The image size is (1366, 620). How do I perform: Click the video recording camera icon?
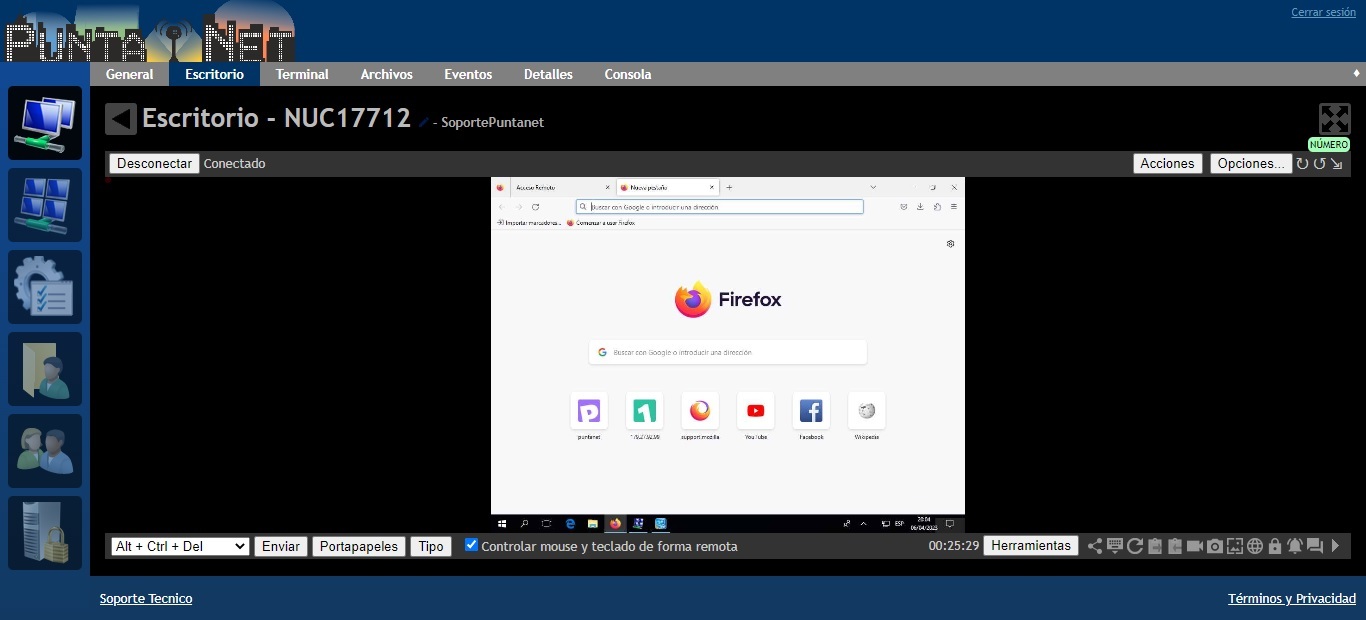coord(1194,546)
